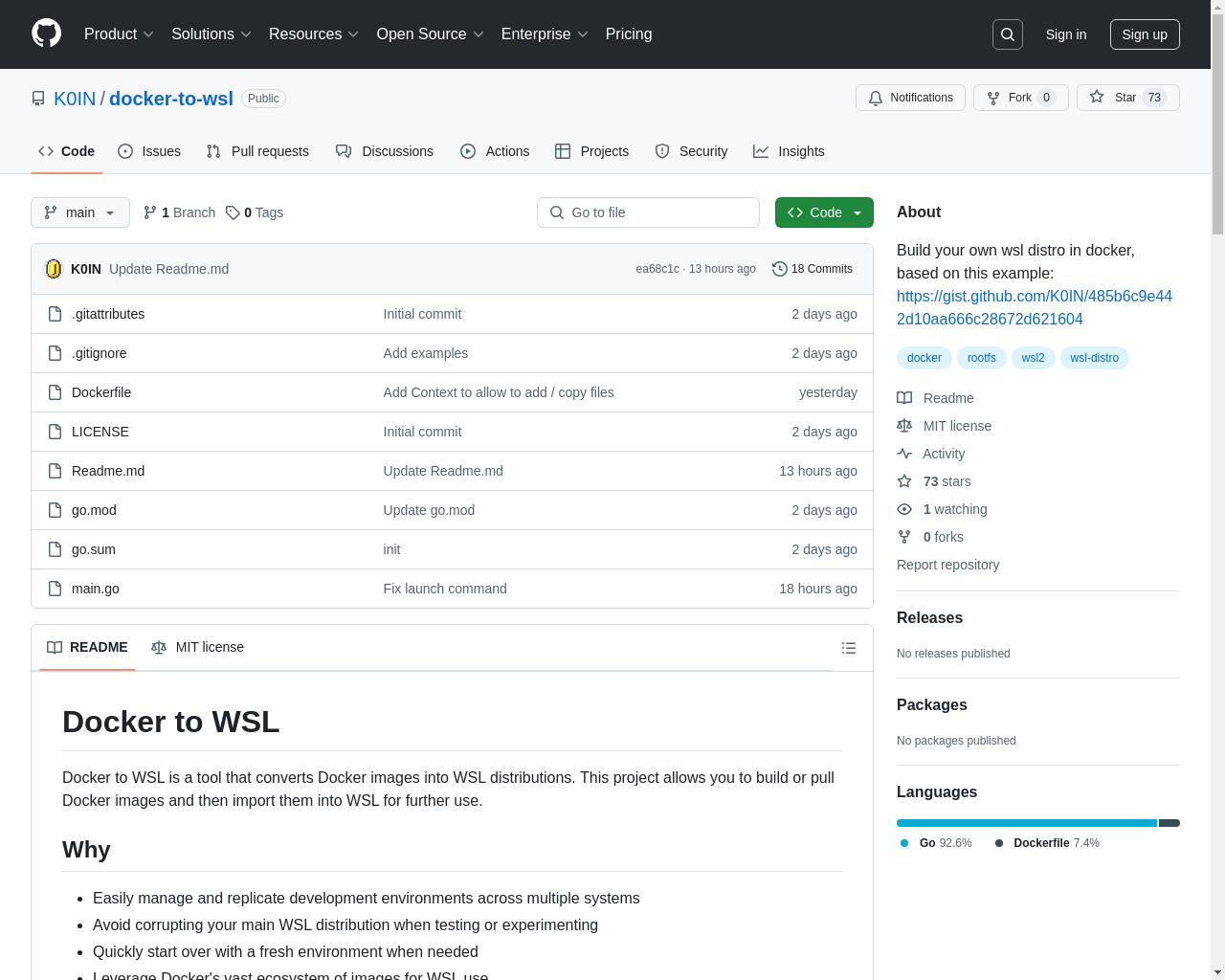Image resolution: width=1225 pixels, height=980 pixels.
Task: Click the wsl-distro topic tag
Action: [1094, 358]
